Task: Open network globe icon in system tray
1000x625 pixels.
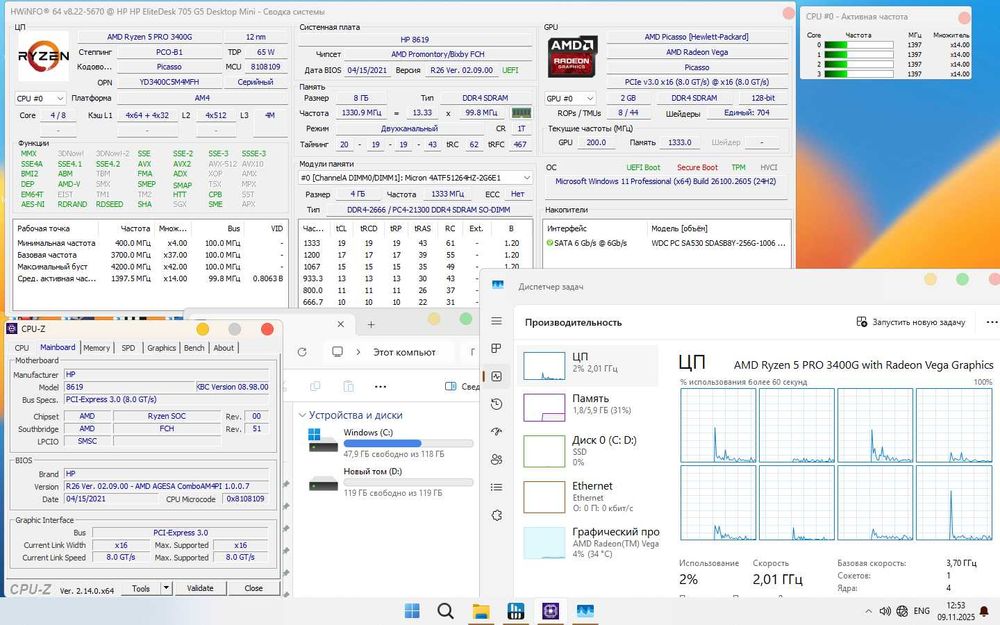Action: coord(902,611)
